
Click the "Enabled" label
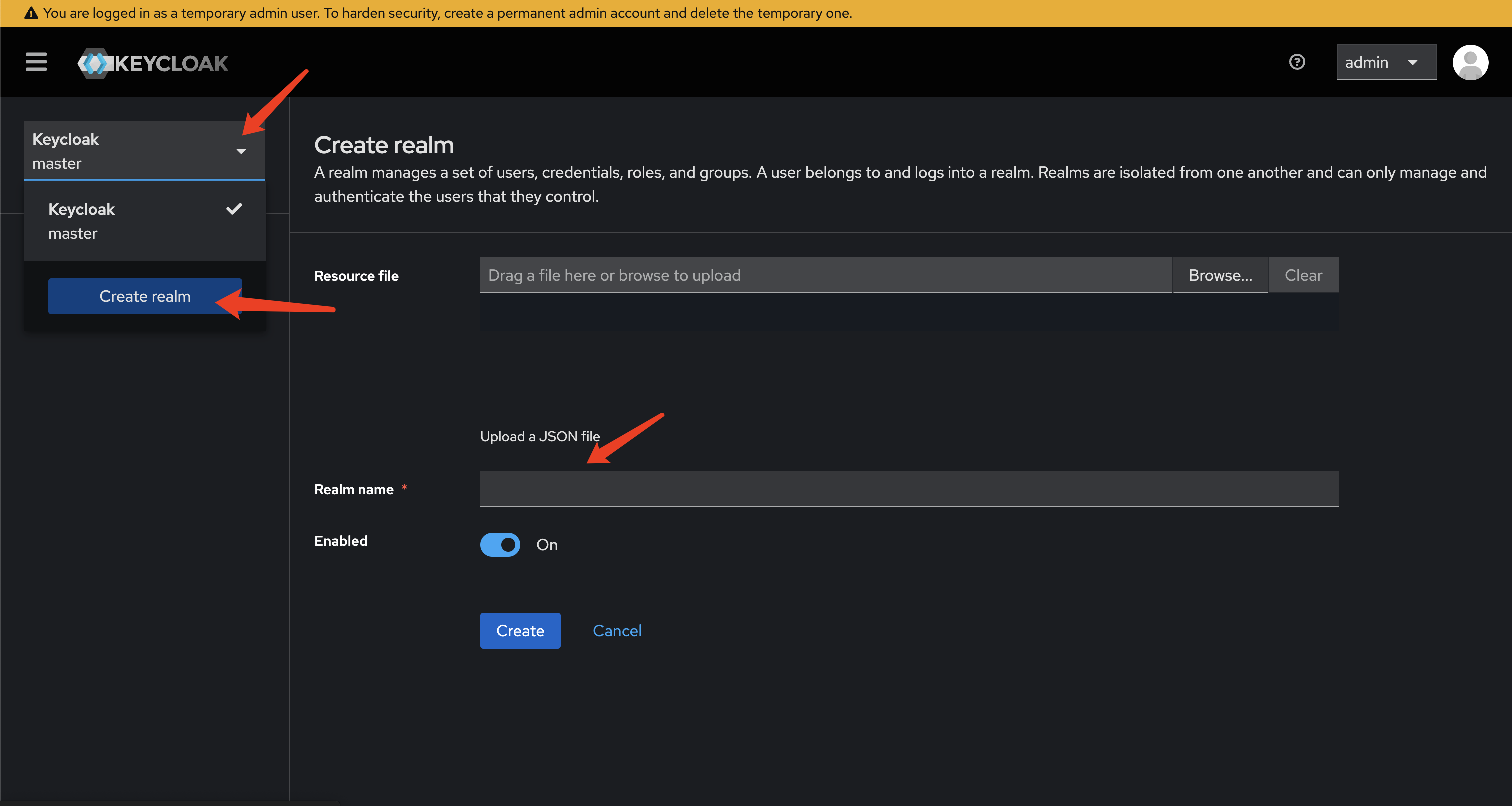[x=340, y=541]
